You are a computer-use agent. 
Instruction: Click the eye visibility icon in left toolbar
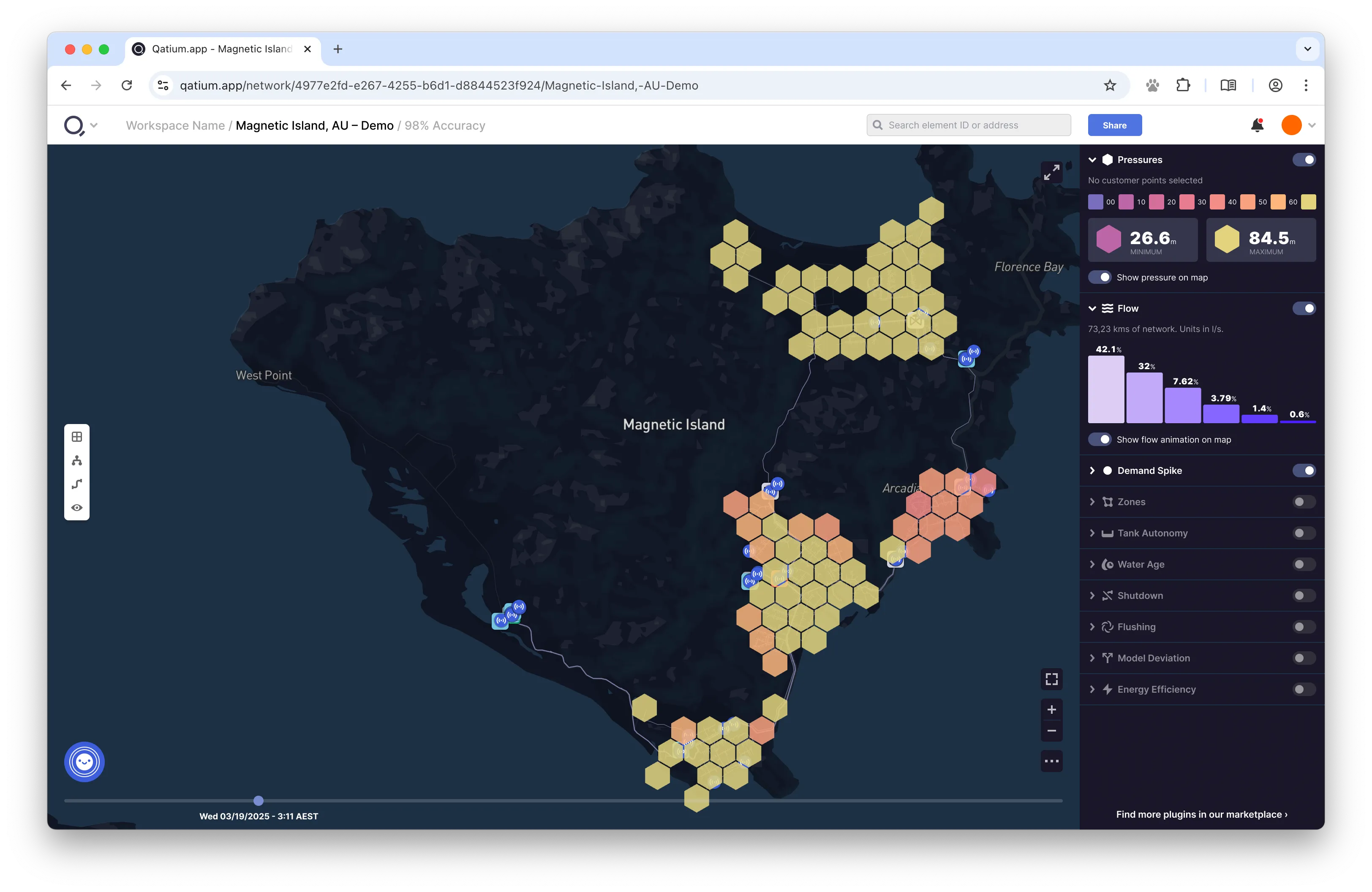click(x=77, y=508)
